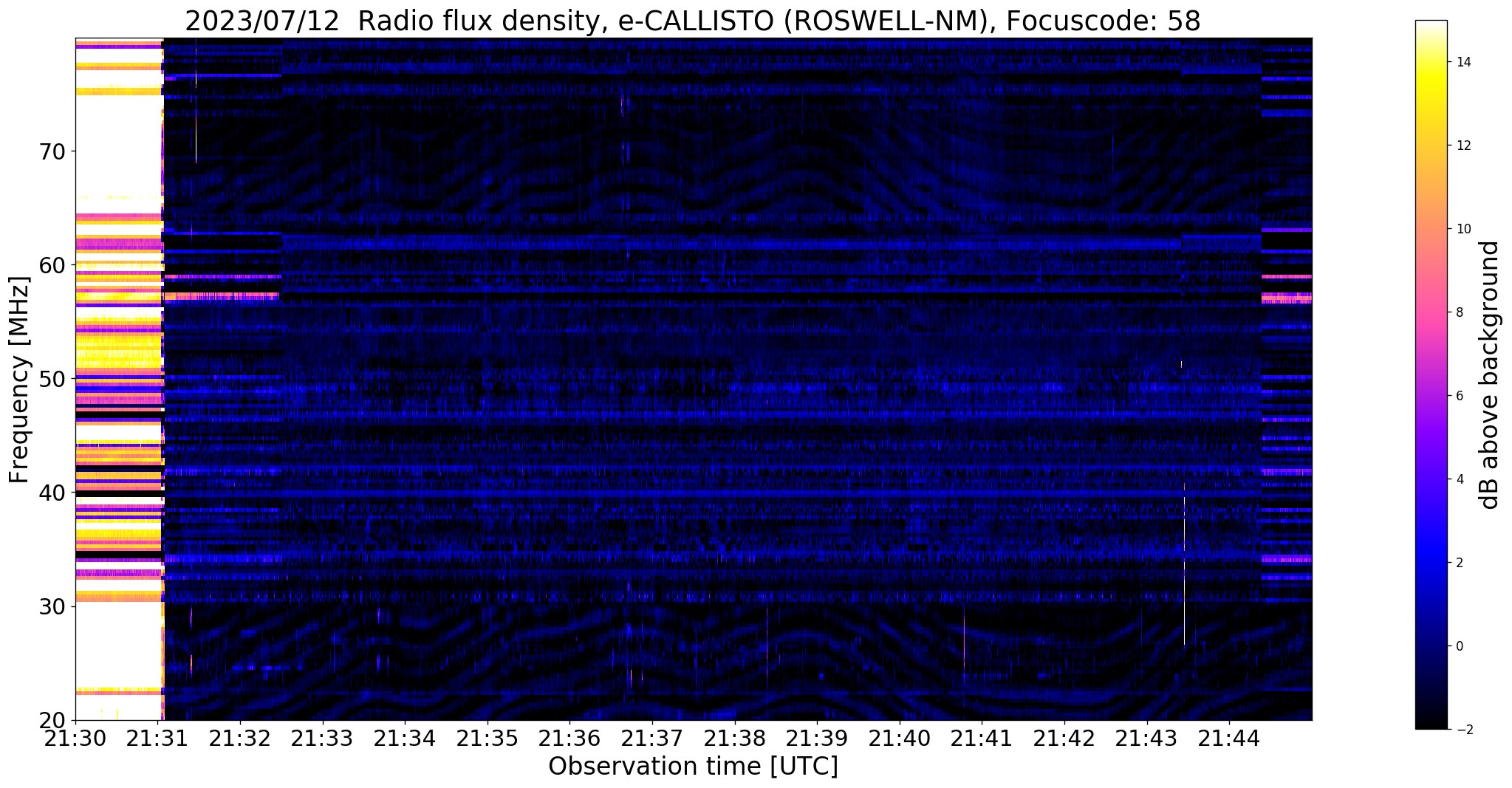
Task: Click the 30 MHz frequency tick label
Action: [x=54, y=606]
